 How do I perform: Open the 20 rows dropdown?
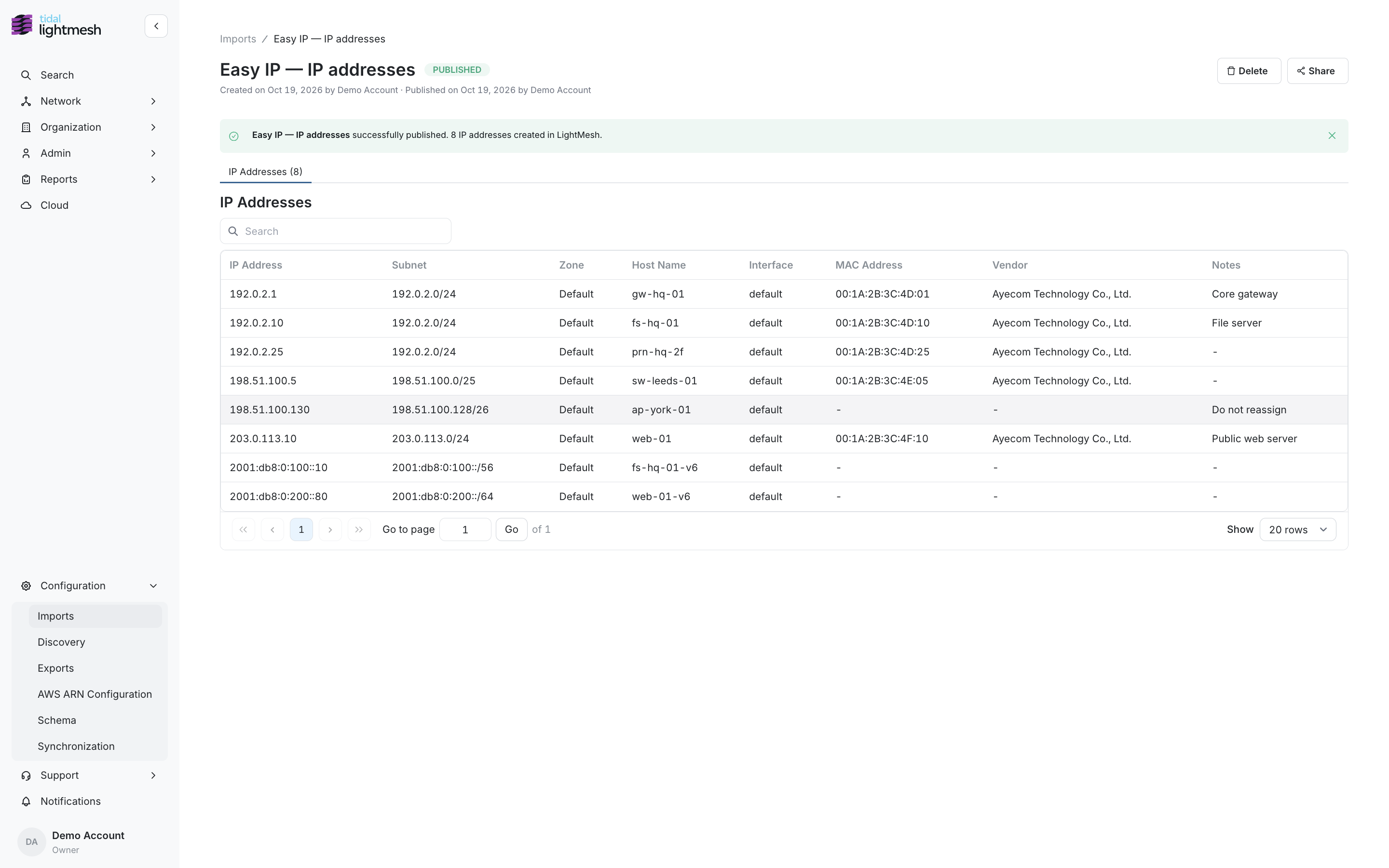click(1297, 529)
